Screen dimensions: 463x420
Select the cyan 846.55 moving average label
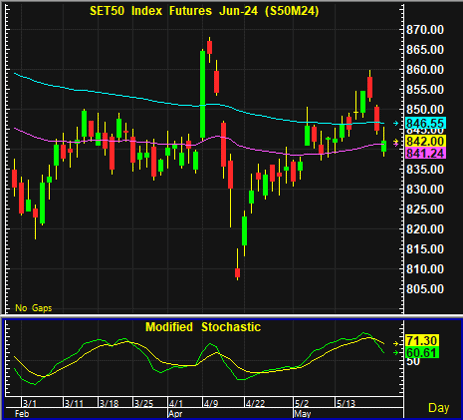(x=425, y=123)
